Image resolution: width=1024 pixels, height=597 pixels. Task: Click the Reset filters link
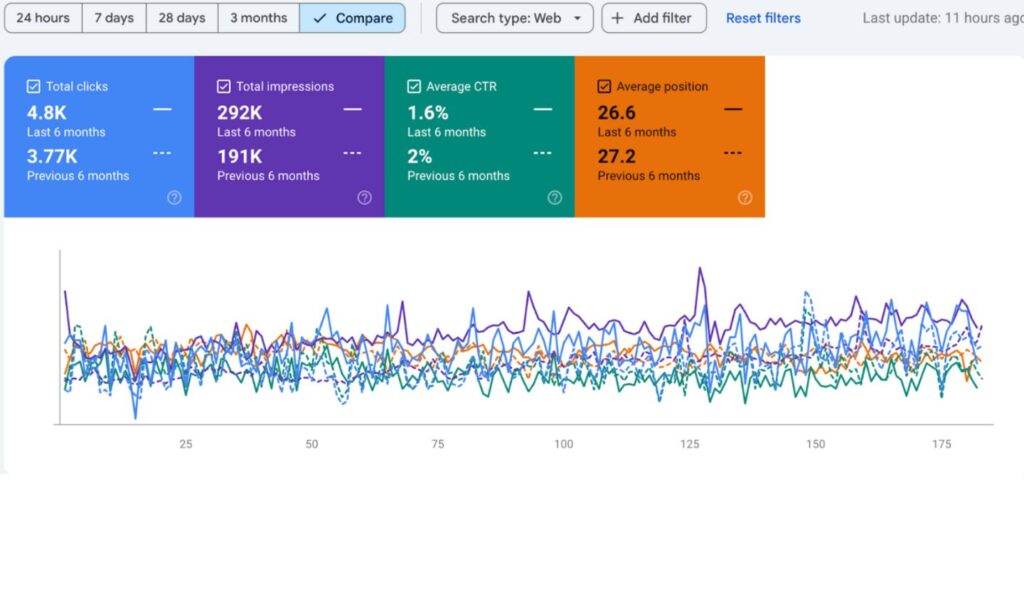[763, 18]
